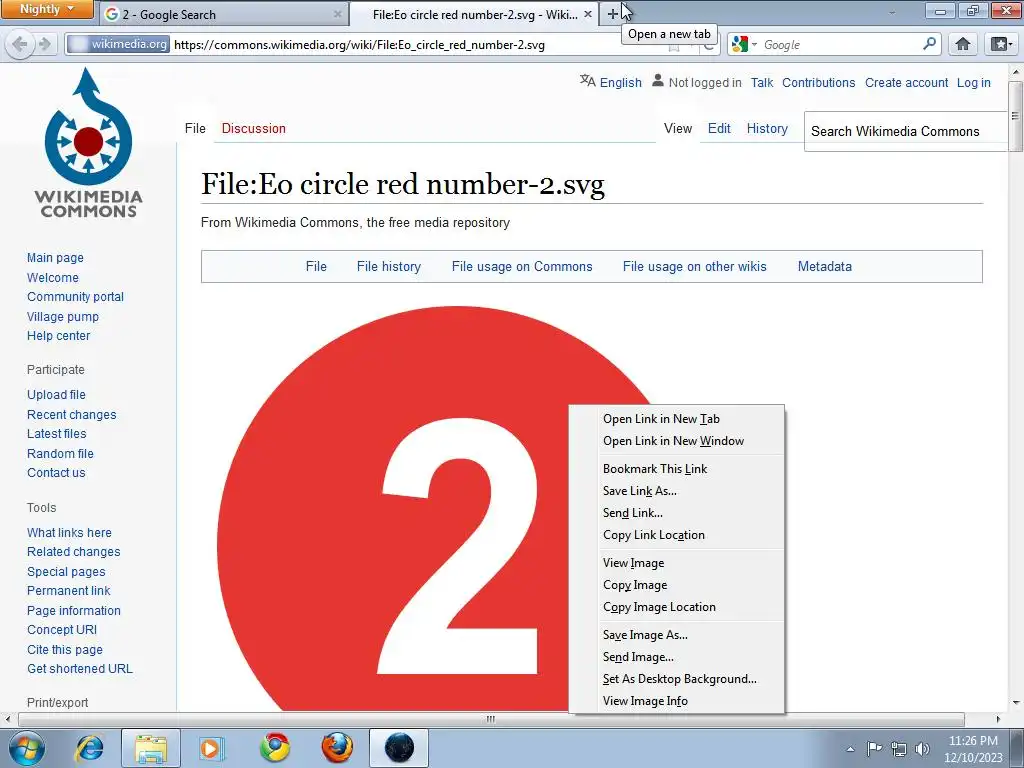Open the Home page icon

[962, 44]
